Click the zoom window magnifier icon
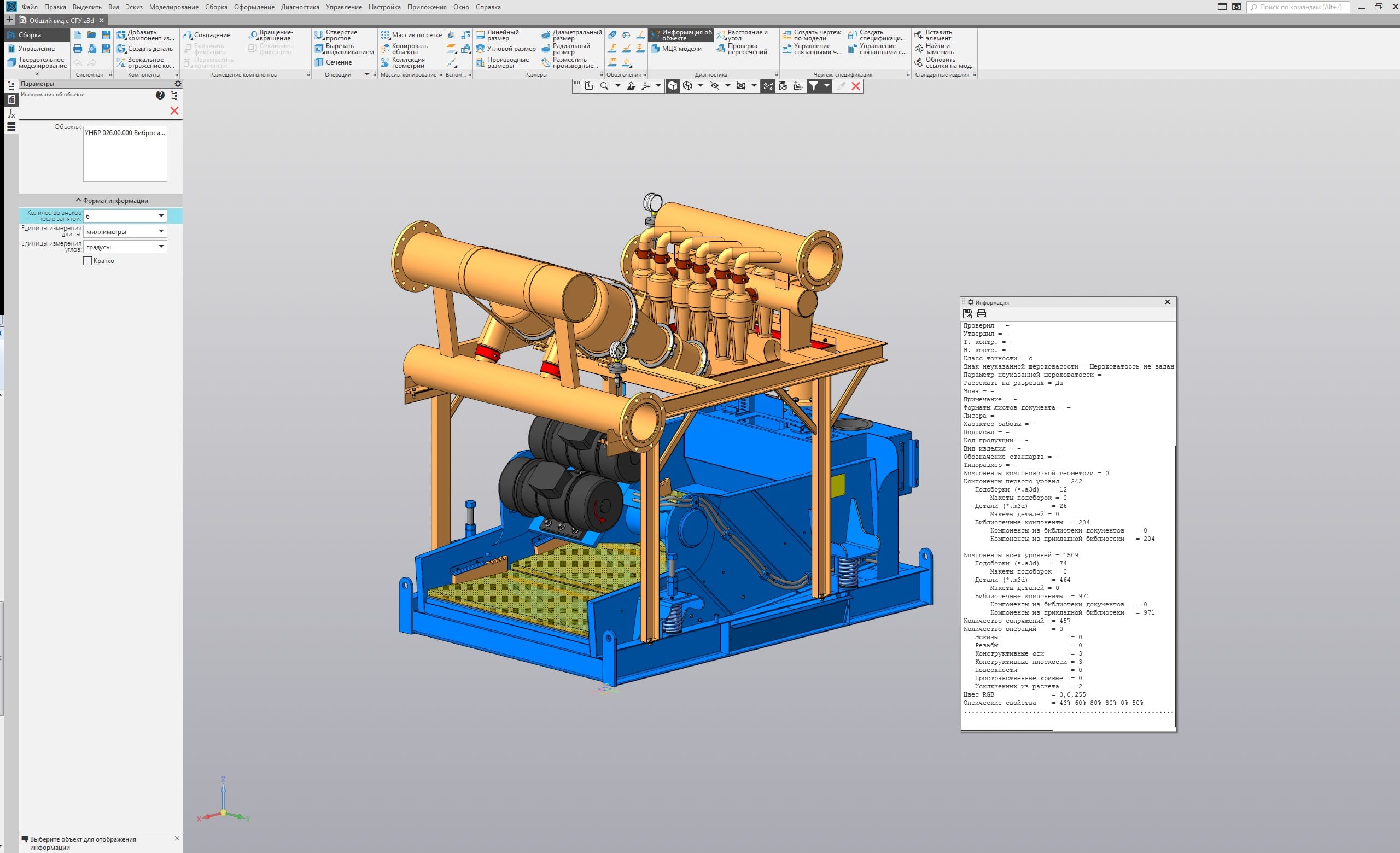 (x=604, y=86)
